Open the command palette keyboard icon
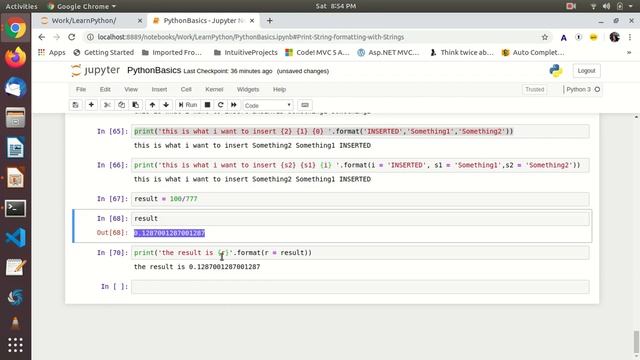This screenshot has height=360, width=640. click(305, 105)
